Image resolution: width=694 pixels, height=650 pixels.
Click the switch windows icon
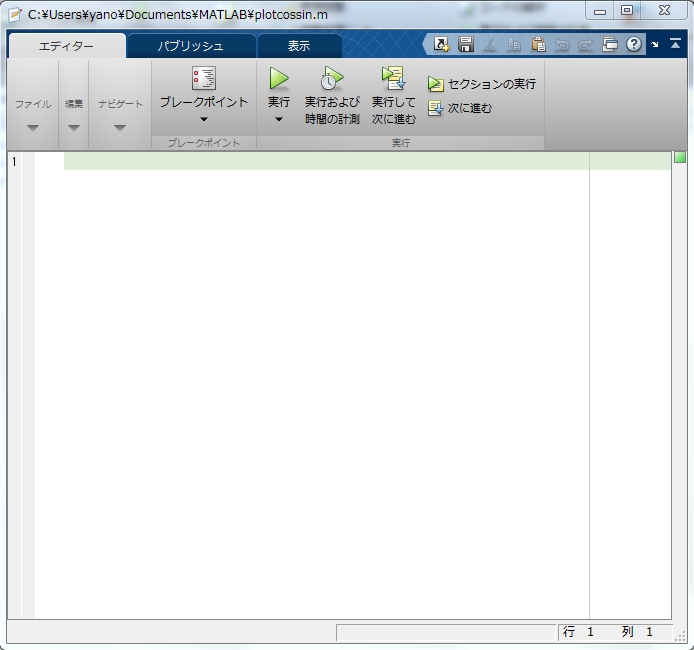tap(610, 44)
